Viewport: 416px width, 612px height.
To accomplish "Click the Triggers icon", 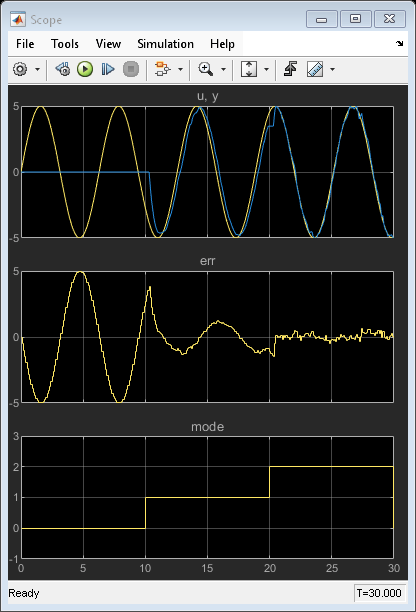I will 290,69.
